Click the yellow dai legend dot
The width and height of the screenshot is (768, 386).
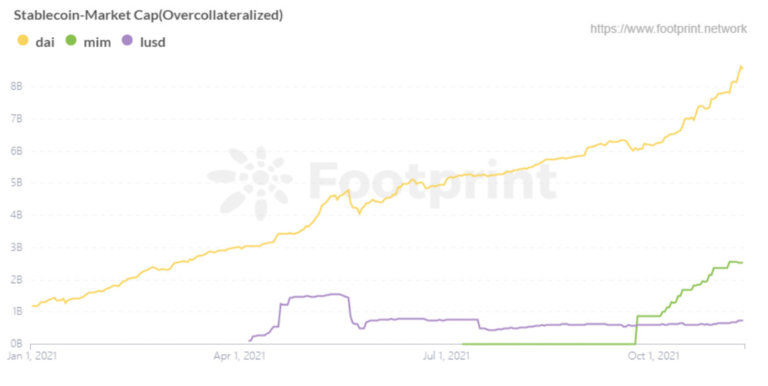point(23,40)
